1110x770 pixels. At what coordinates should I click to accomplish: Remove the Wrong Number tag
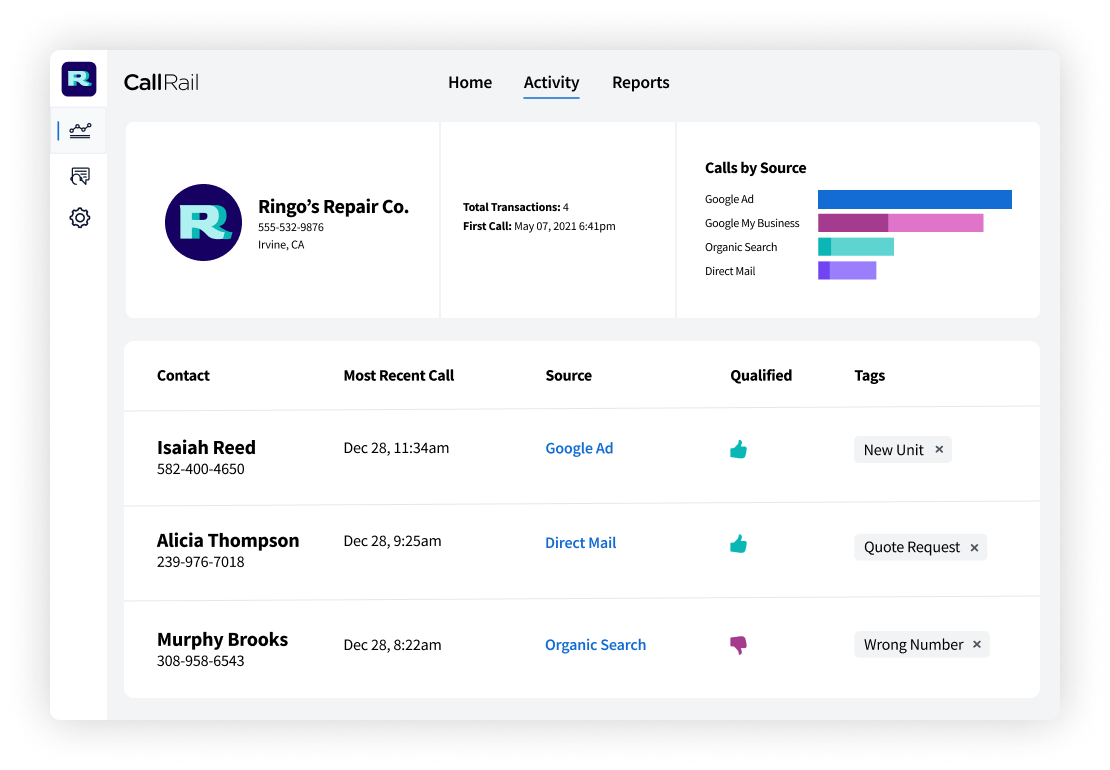(x=977, y=644)
